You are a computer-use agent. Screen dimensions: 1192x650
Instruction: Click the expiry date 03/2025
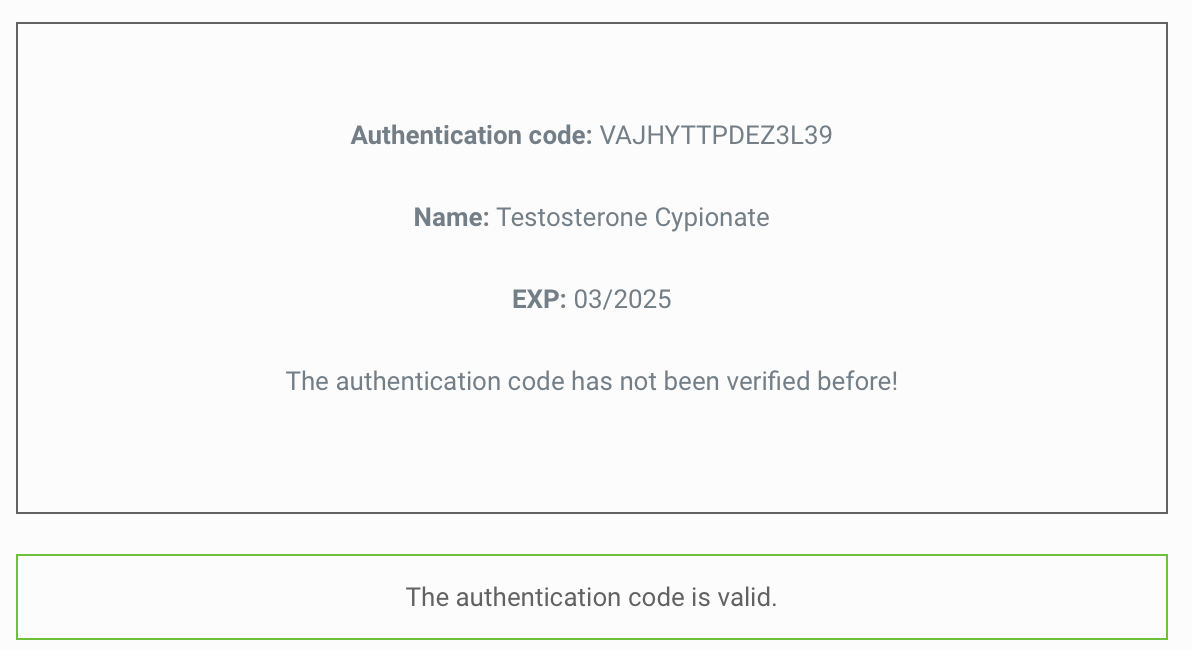622,300
